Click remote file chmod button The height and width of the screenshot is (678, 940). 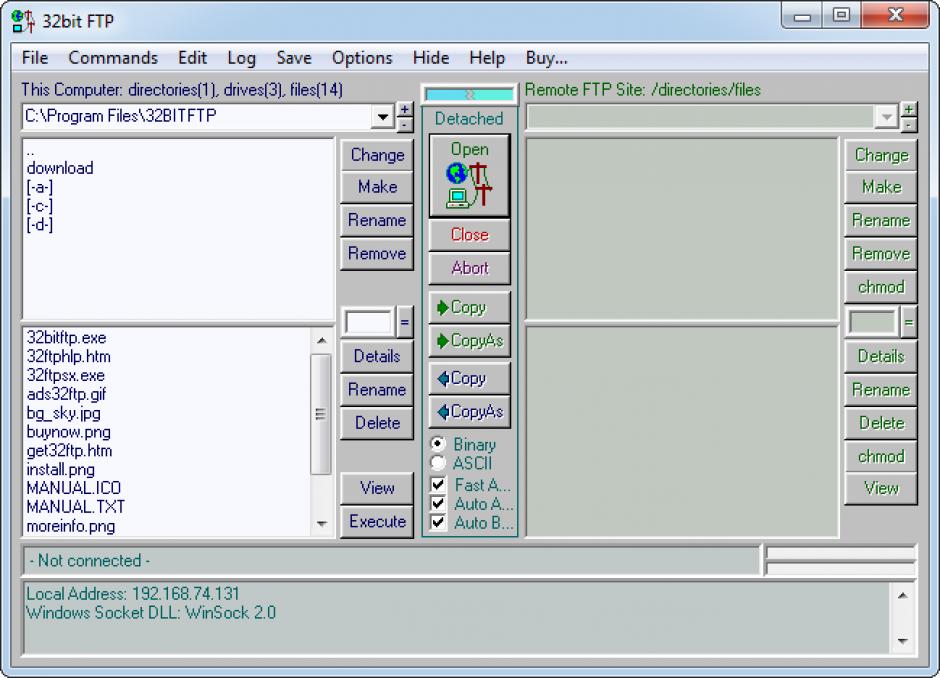(x=881, y=457)
